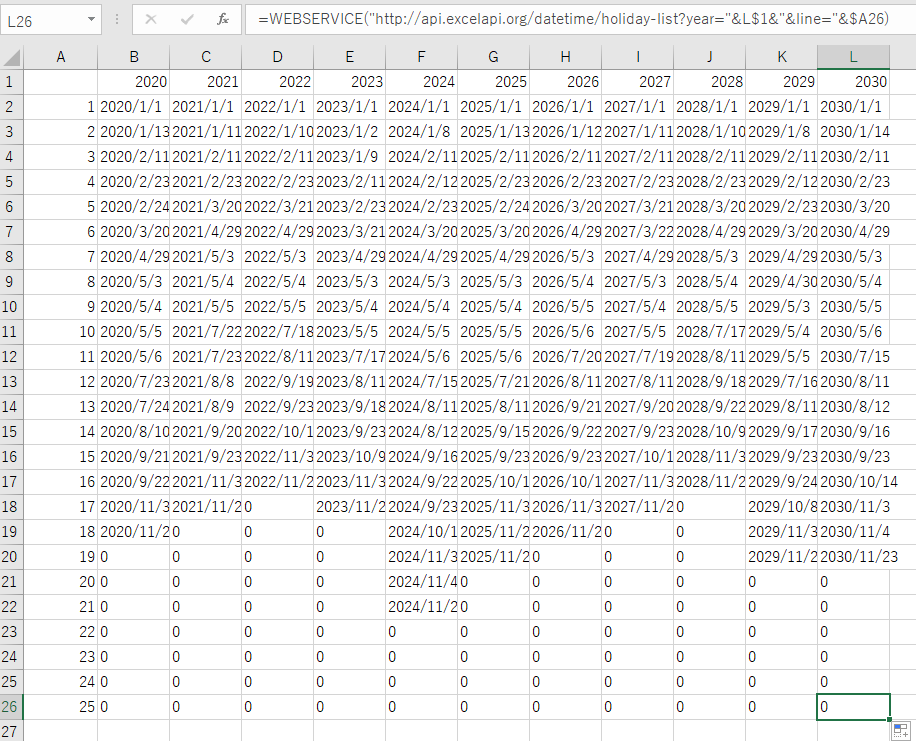
Task: Select row 1 header
Action: point(12,82)
